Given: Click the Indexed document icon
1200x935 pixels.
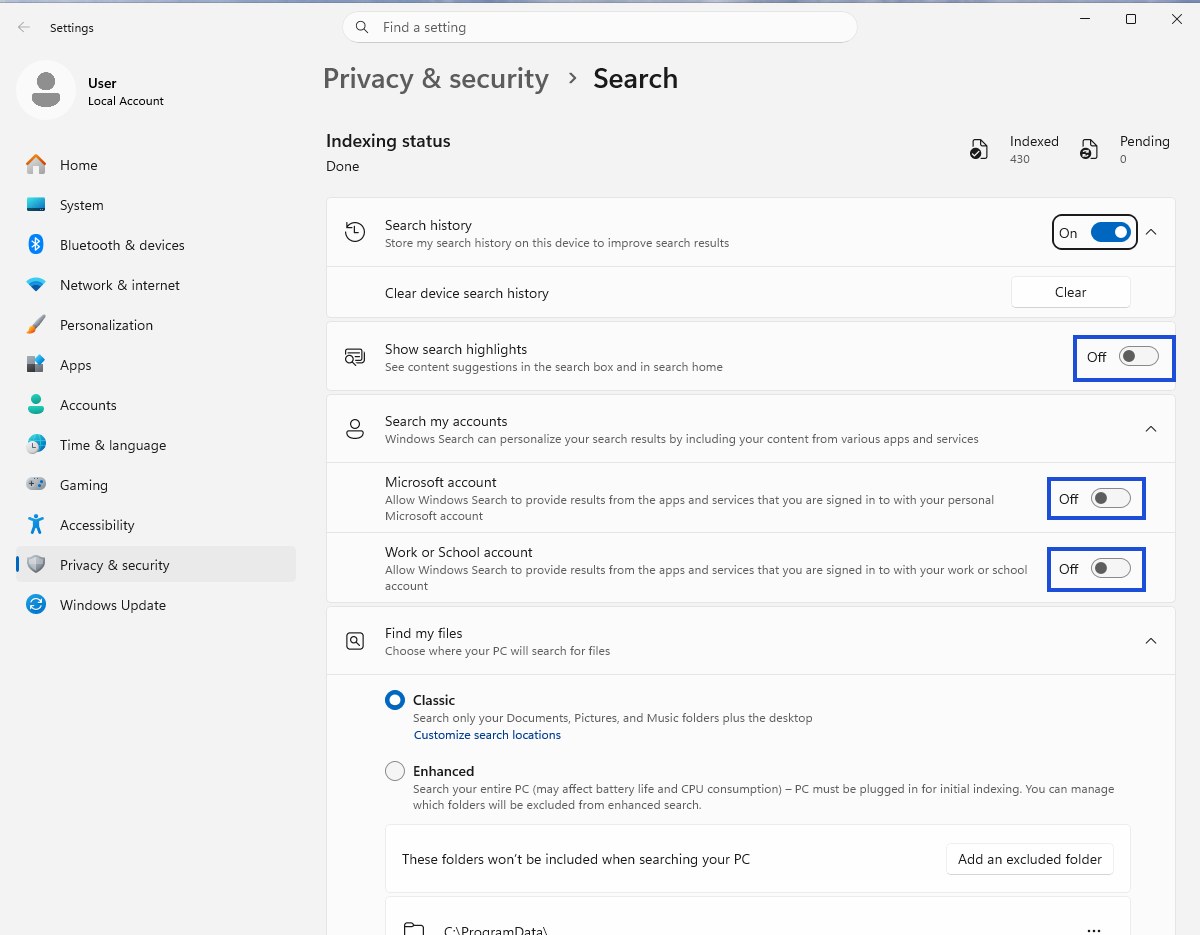Looking at the screenshot, I should click(x=979, y=150).
